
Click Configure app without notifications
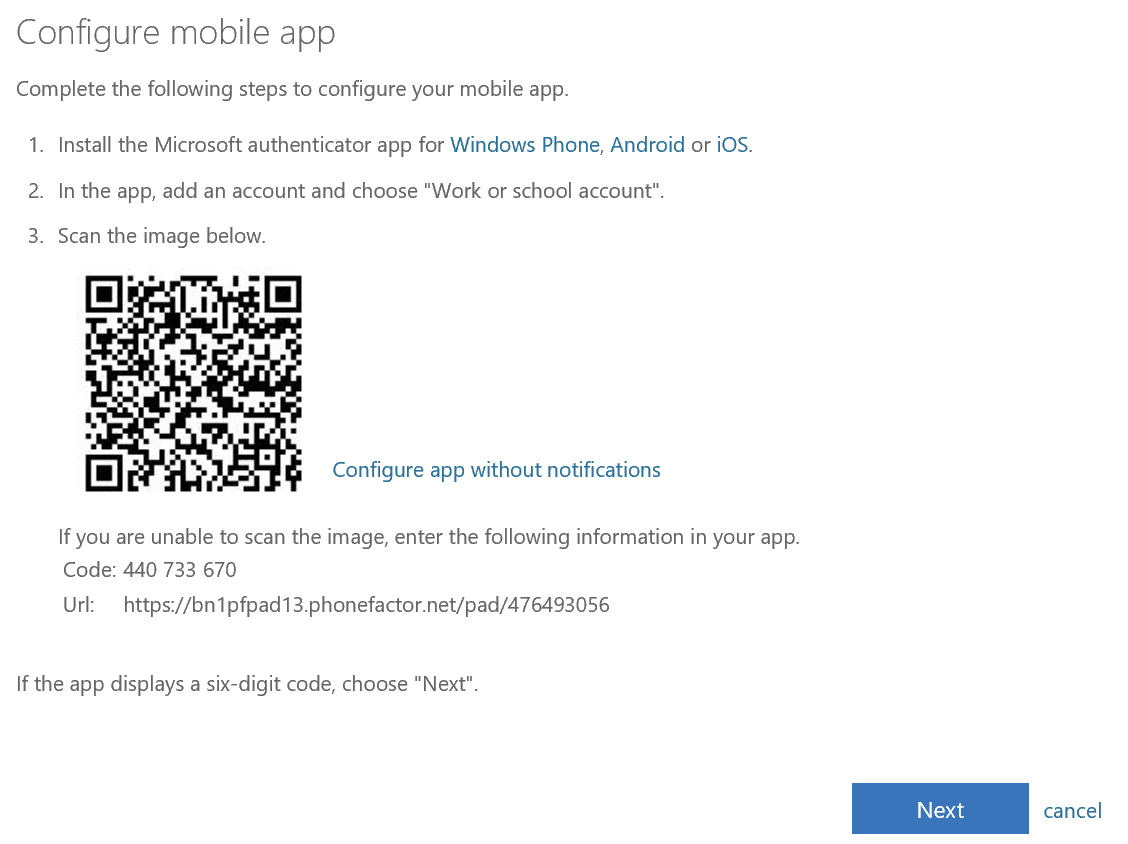coord(496,470)
